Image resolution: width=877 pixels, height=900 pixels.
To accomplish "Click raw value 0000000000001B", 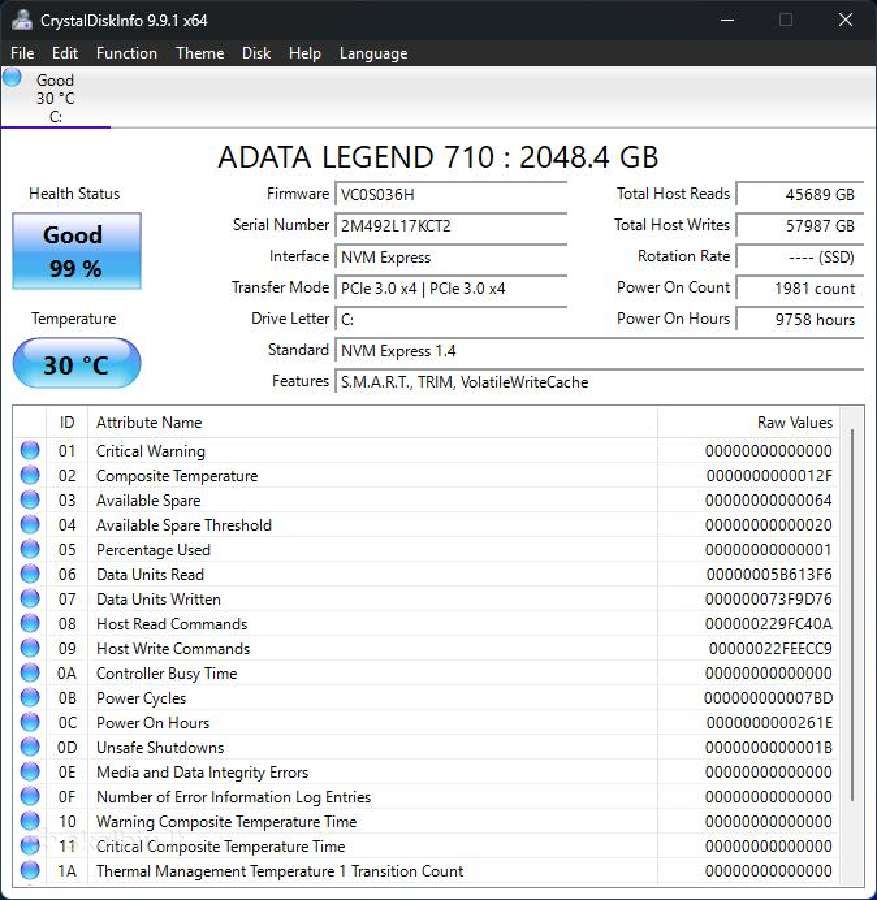I will click(769, 747).
